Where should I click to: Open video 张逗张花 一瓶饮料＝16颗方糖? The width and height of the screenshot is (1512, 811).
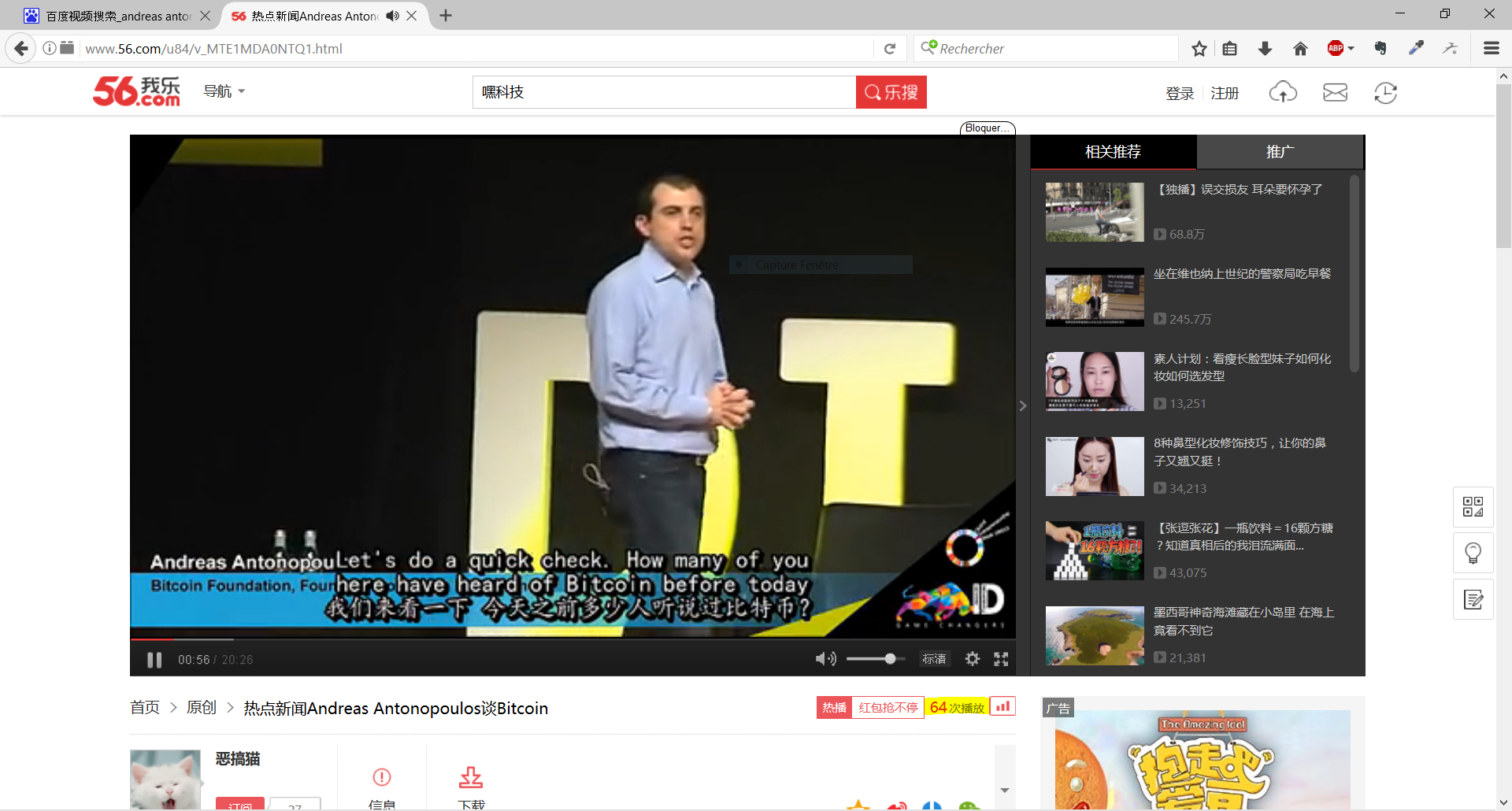[1243, 536]
